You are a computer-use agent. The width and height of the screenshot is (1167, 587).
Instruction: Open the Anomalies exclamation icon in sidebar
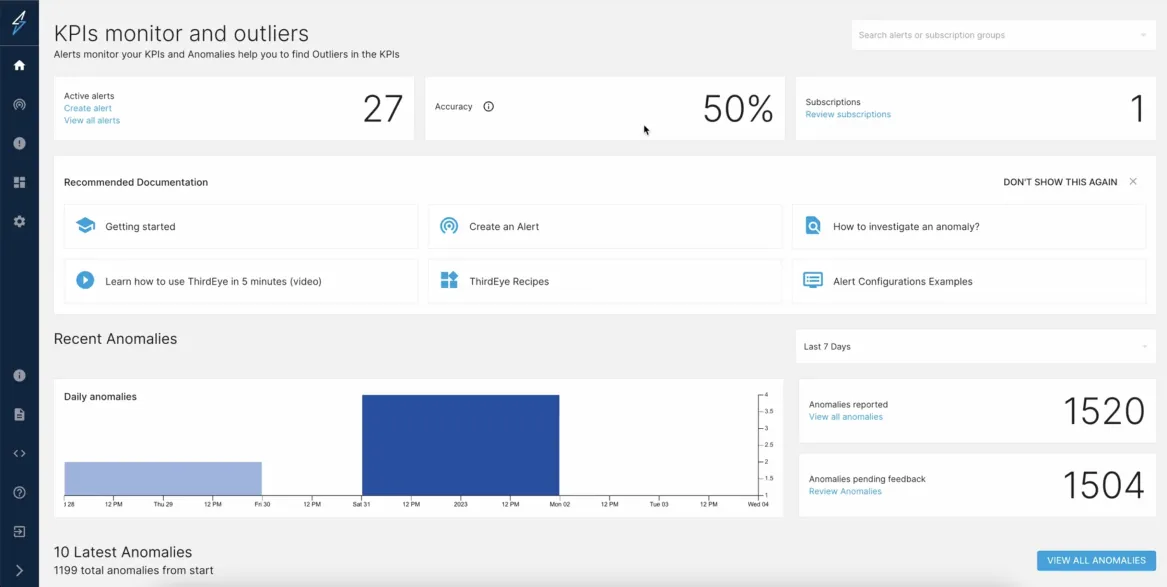19,144
